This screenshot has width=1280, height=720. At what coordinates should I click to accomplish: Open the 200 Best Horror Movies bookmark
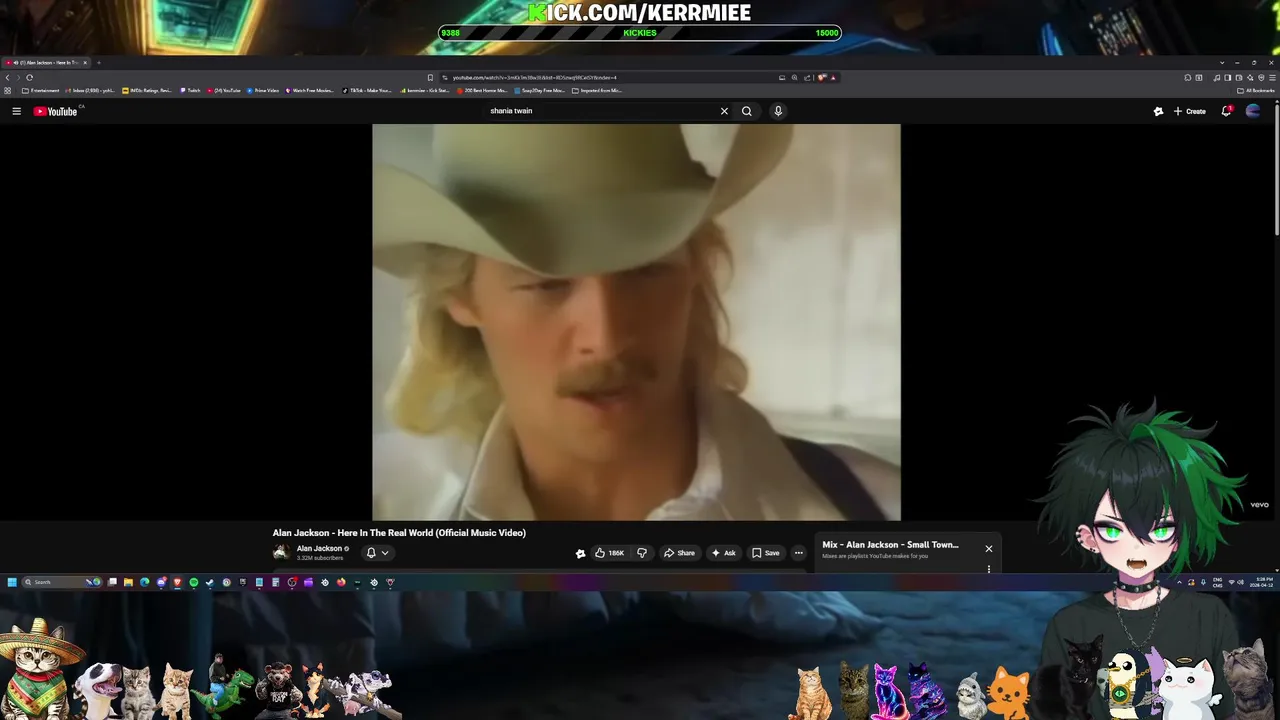[x=483, y=90]
